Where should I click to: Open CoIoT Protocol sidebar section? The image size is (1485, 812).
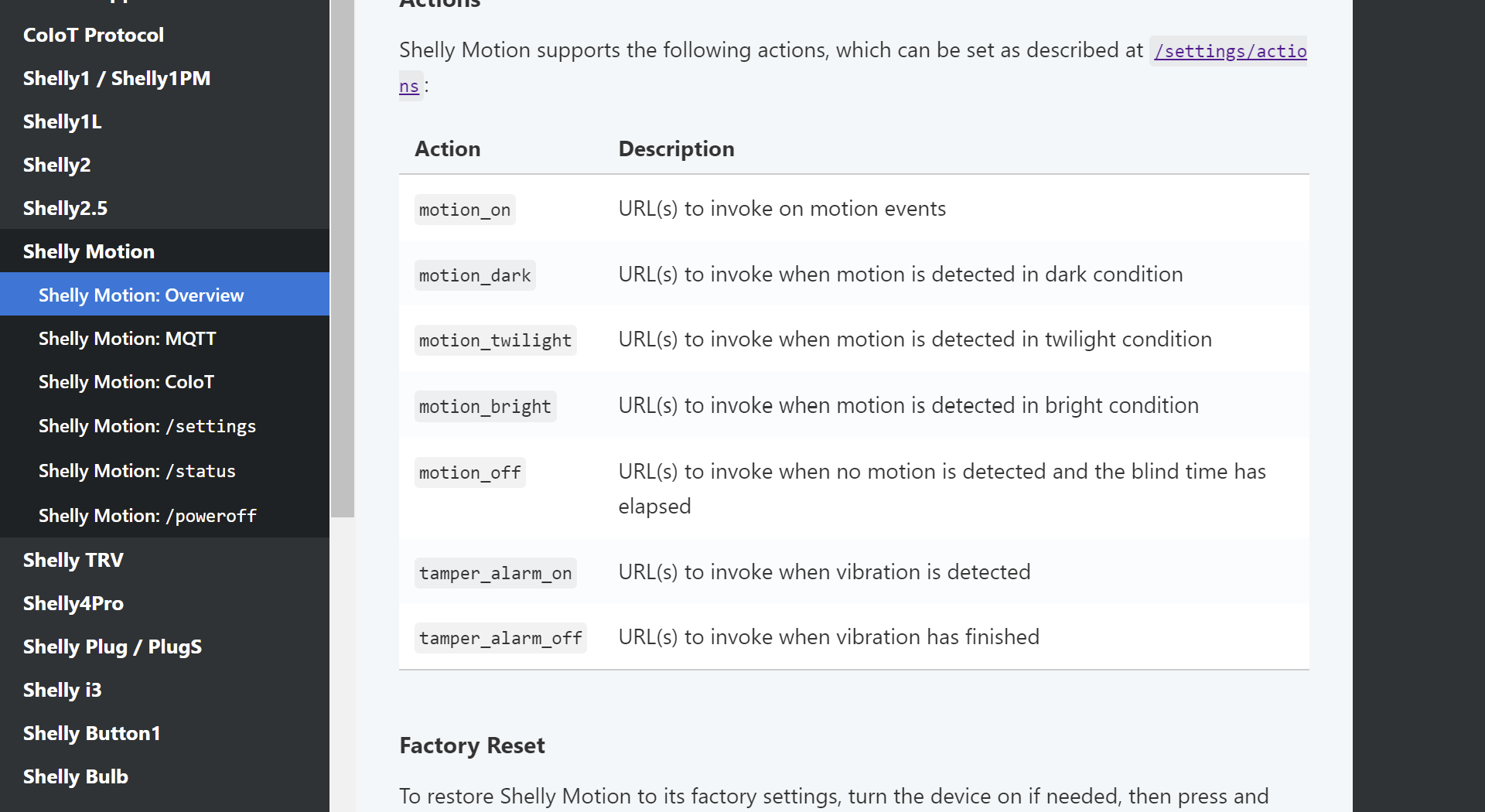94,35
